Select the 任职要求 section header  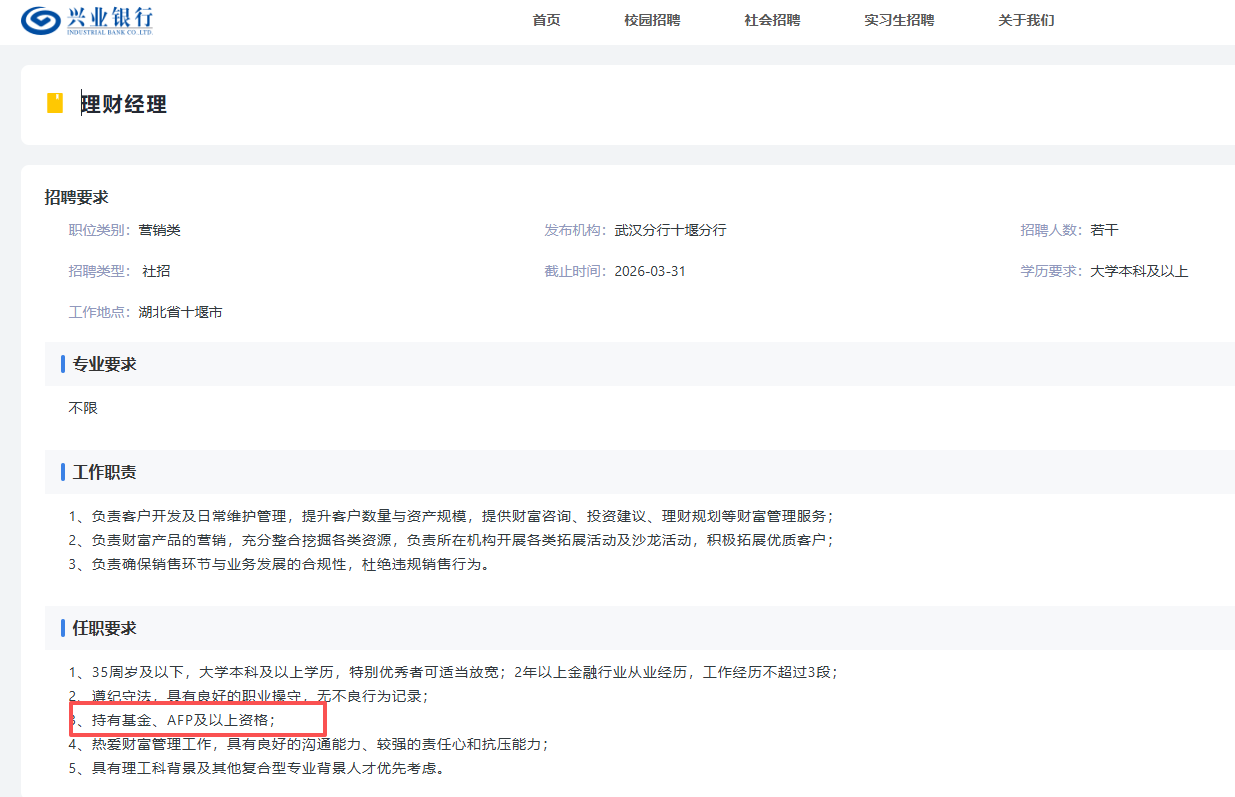pos(104,628)
